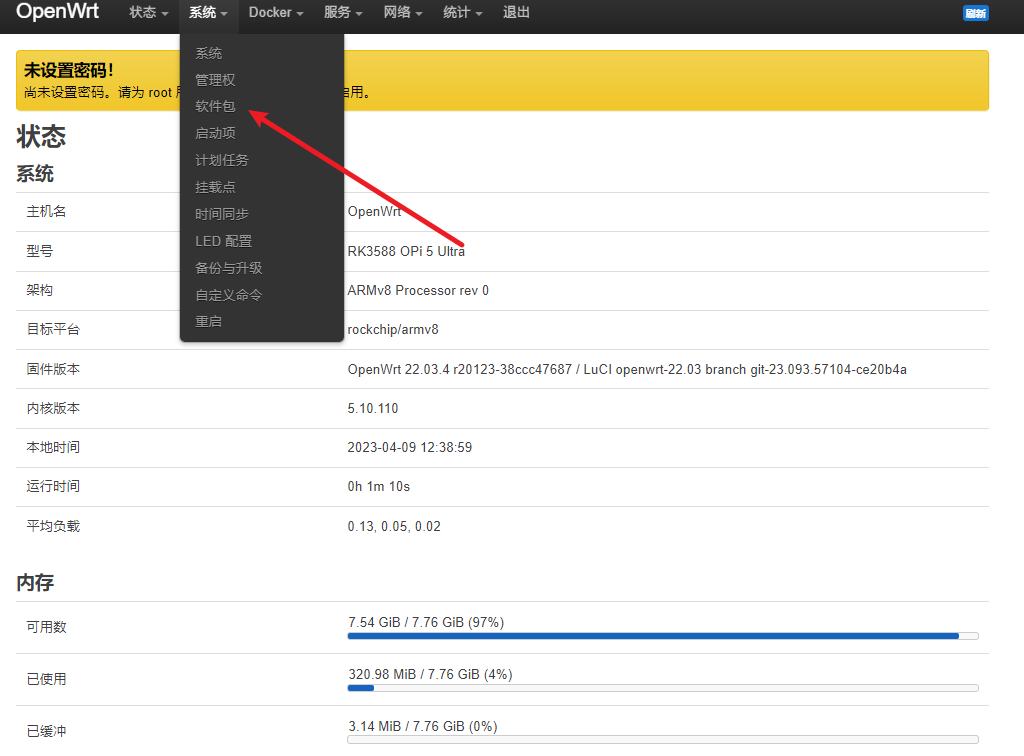Click the 未设置密码! warning heading
The image size is (1024, 756).
[x=69, y=70]
